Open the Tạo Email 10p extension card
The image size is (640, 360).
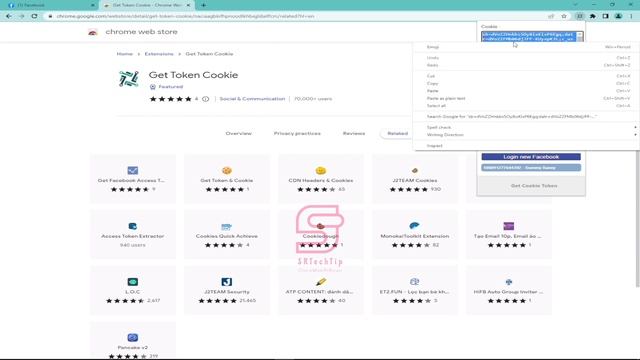click(509, 234)
